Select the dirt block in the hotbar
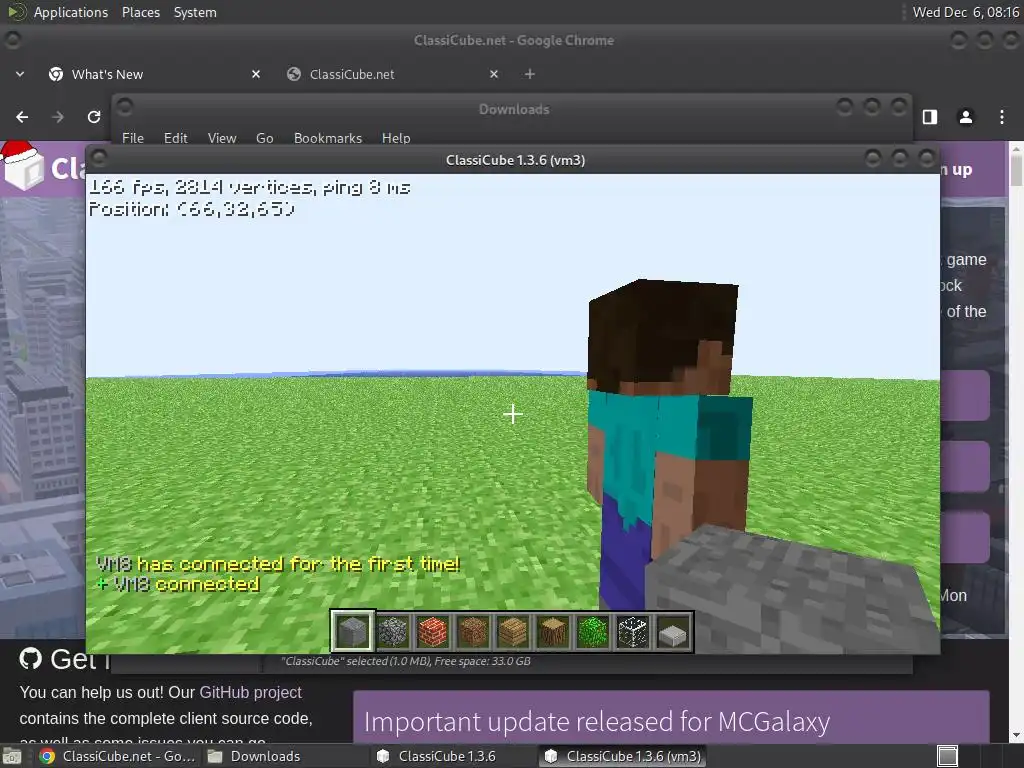The width and height of the screenshot is (1024, 768). click(x=473, y=632)
